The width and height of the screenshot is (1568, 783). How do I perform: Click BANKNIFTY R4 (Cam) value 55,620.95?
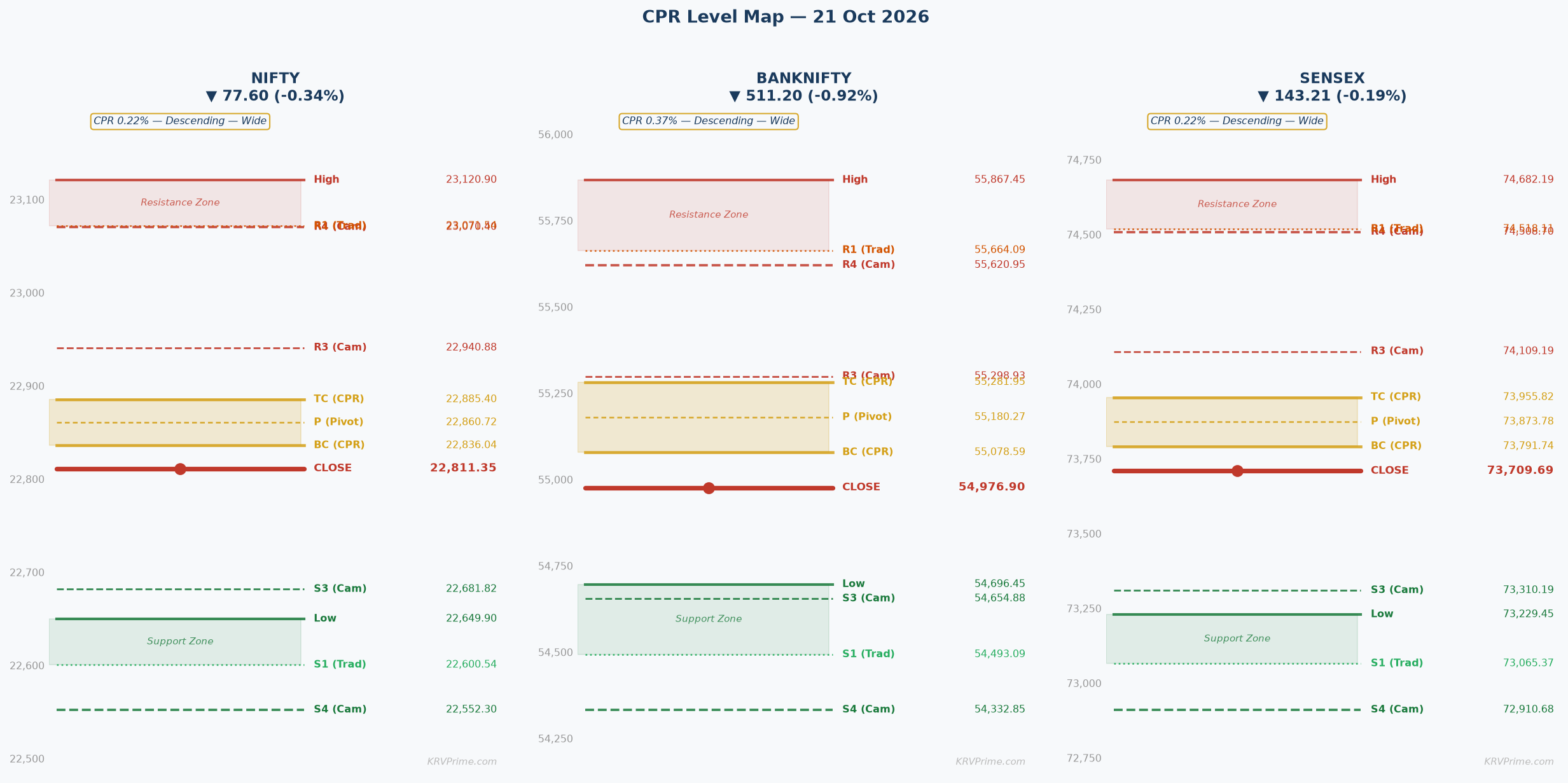[1000, 265]
